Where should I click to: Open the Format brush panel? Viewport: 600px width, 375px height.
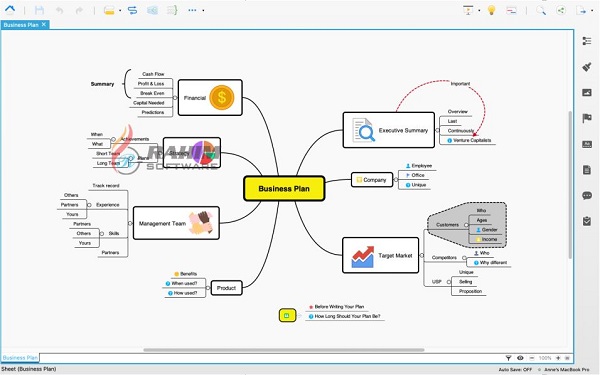click(587, 67)
